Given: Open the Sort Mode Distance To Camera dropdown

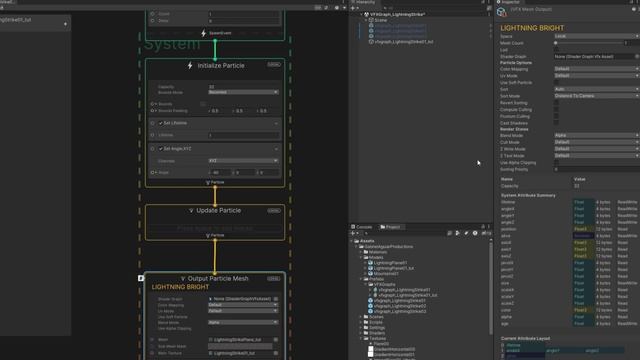Looking at the screenshot, I should tap(597, 96).
